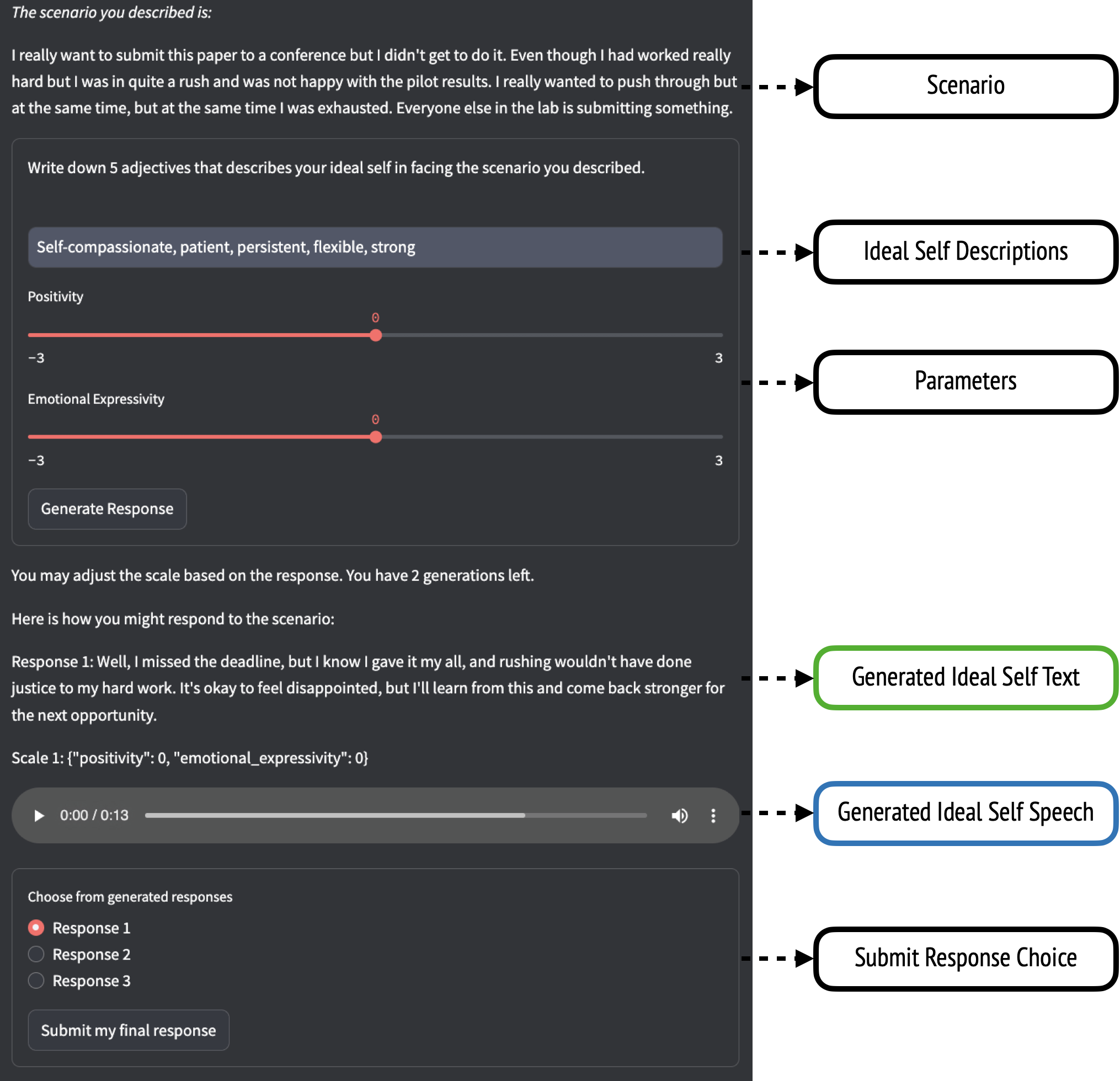Click the Ideal Self Descriptions label box
Screen dimensions: 1120x1081
point(965,251)
